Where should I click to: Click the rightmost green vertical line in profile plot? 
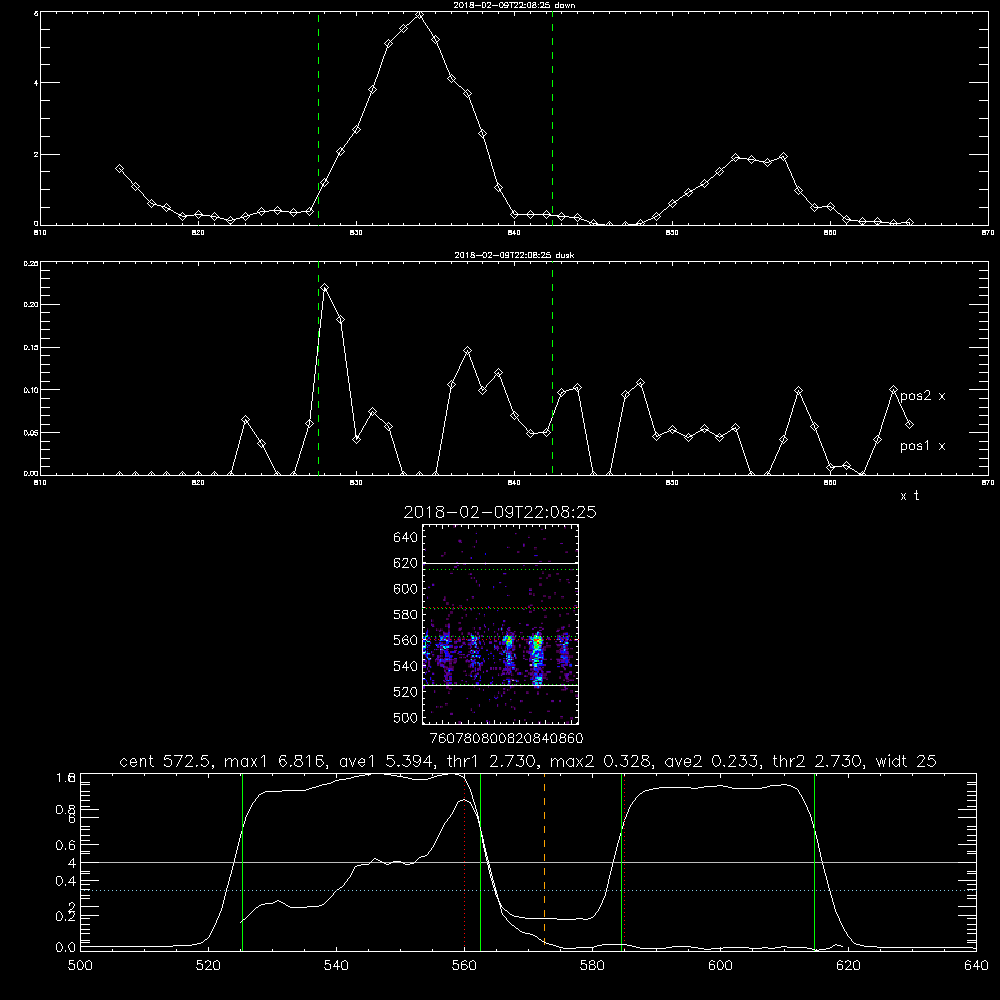[x=814, y=861]
